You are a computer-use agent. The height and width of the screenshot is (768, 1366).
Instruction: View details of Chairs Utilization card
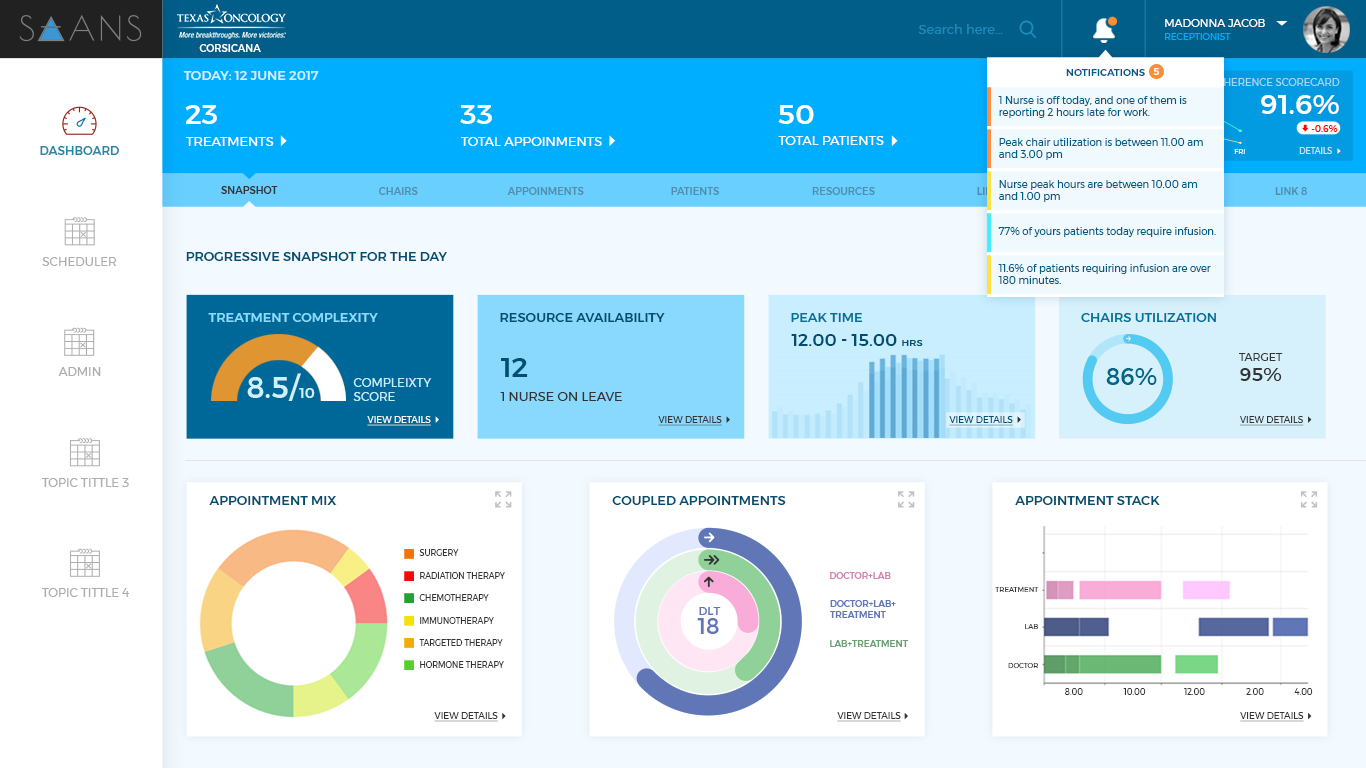pos(1275,420)
